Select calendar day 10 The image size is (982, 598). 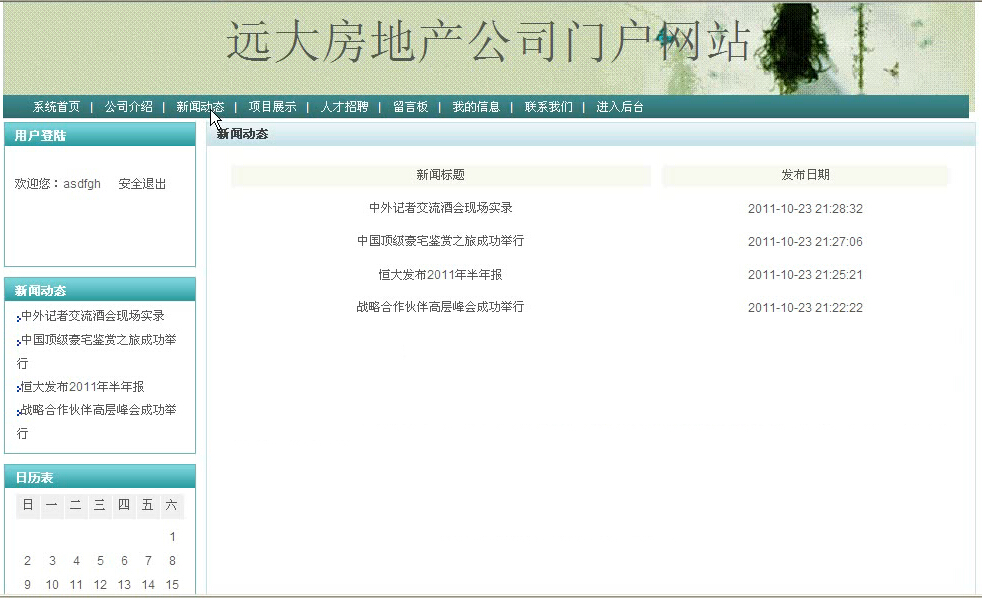click(x=52, y=585)
